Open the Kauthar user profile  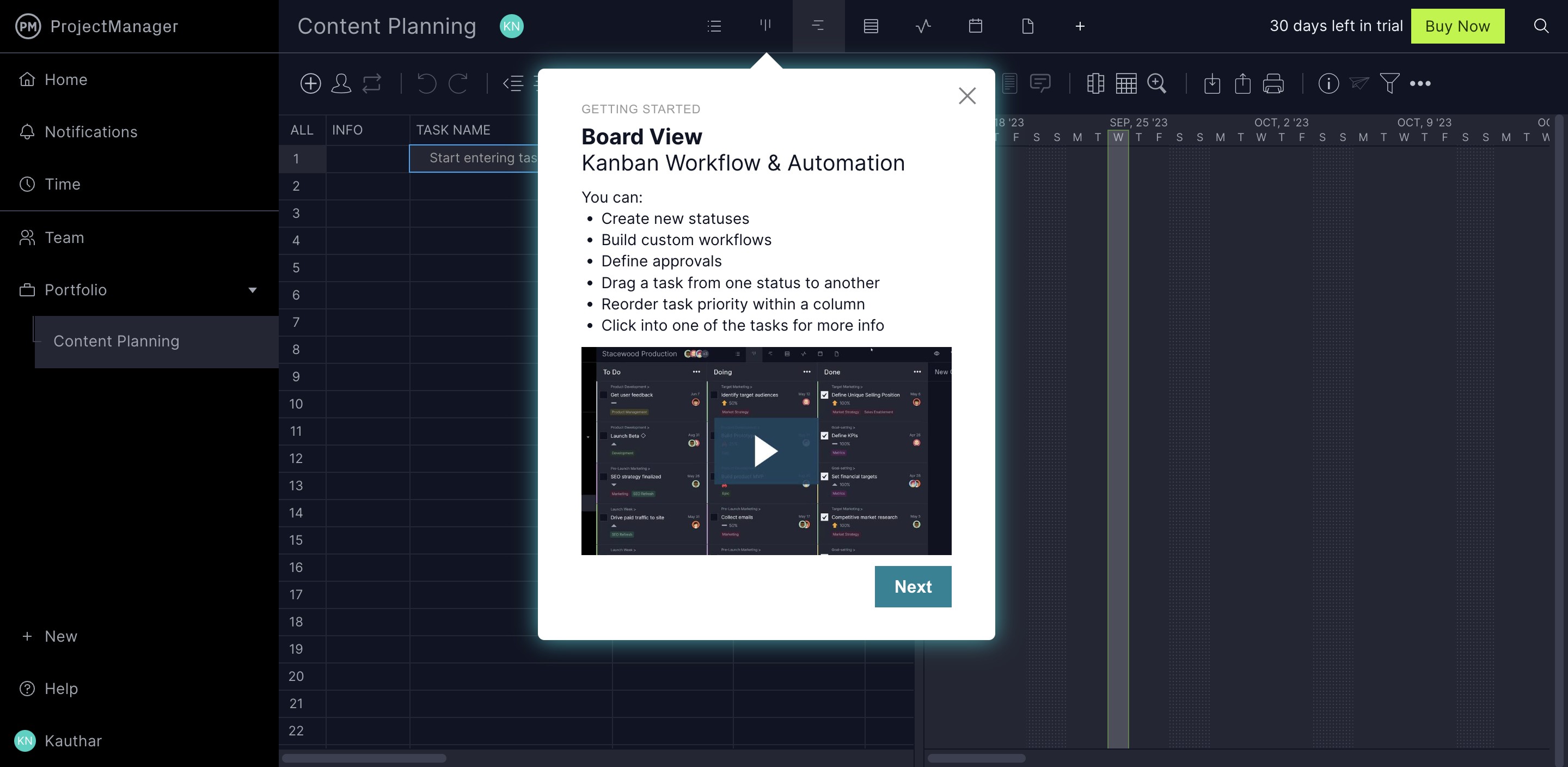pos(58,741)
